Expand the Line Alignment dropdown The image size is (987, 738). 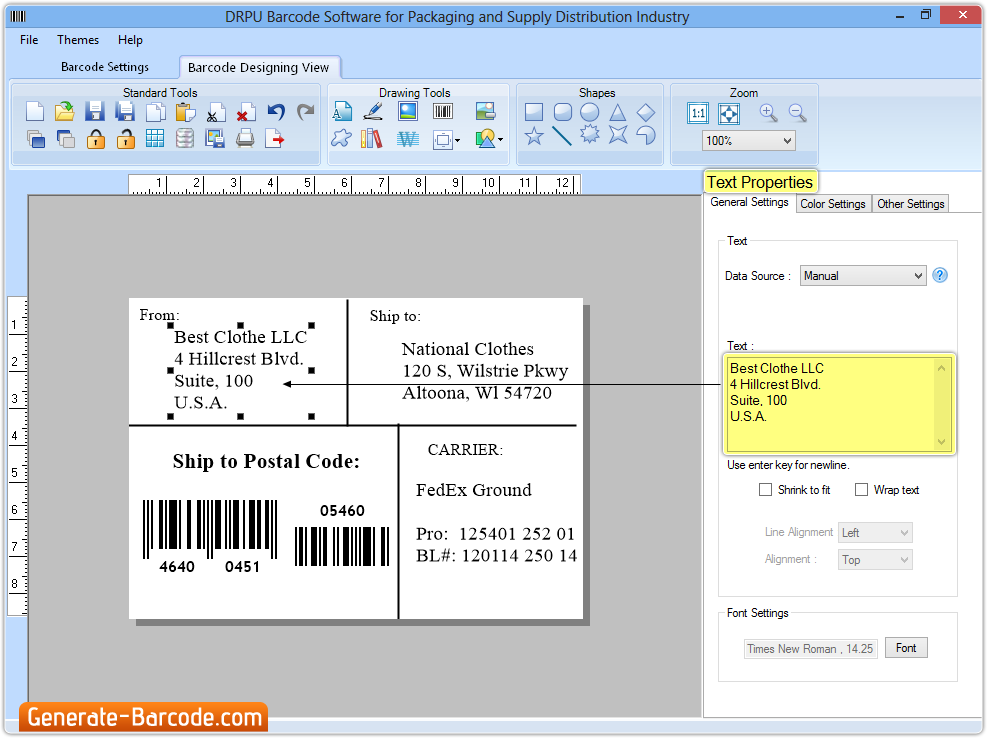click(x=874, y=533)
